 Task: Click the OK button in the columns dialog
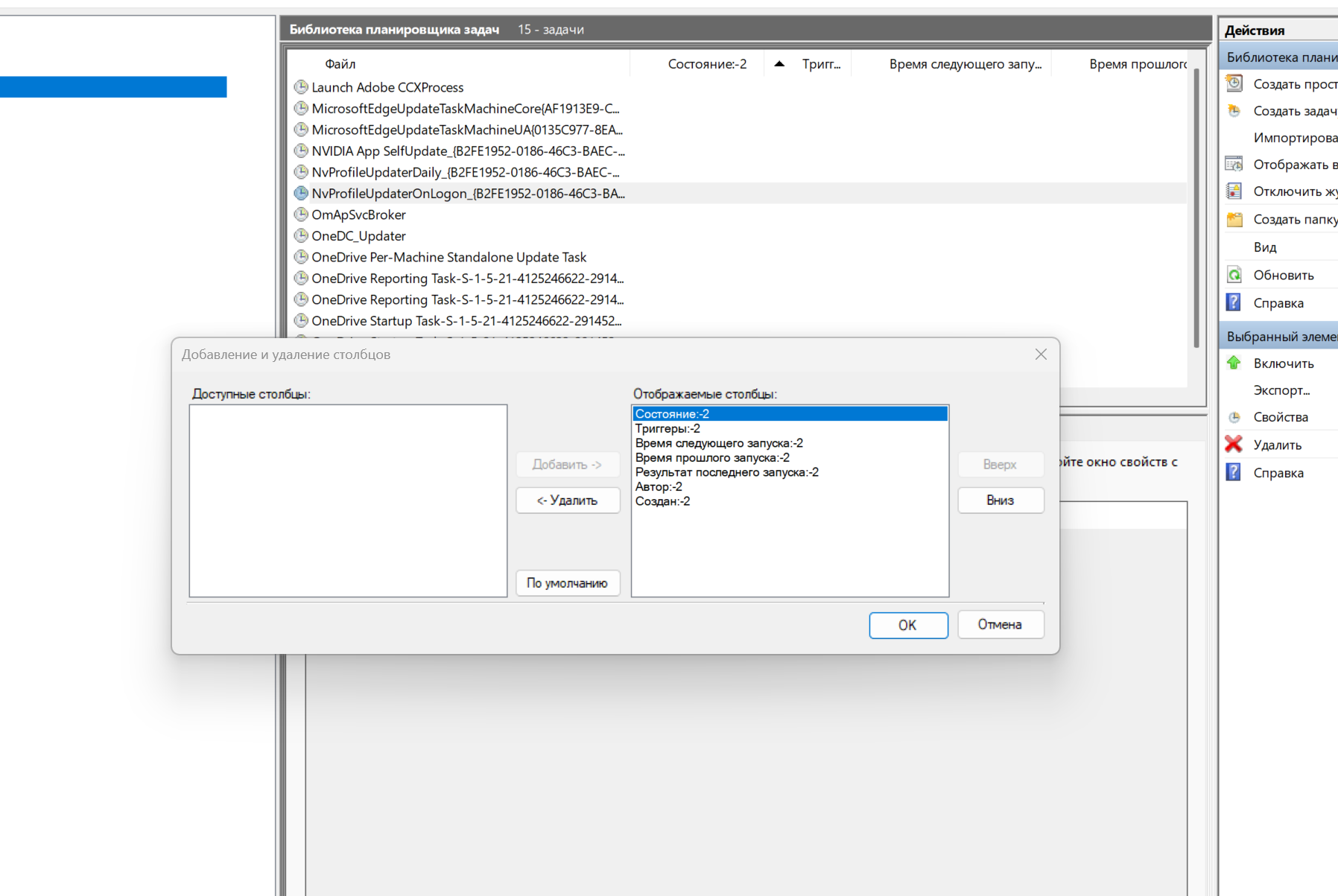pos(908,625)
